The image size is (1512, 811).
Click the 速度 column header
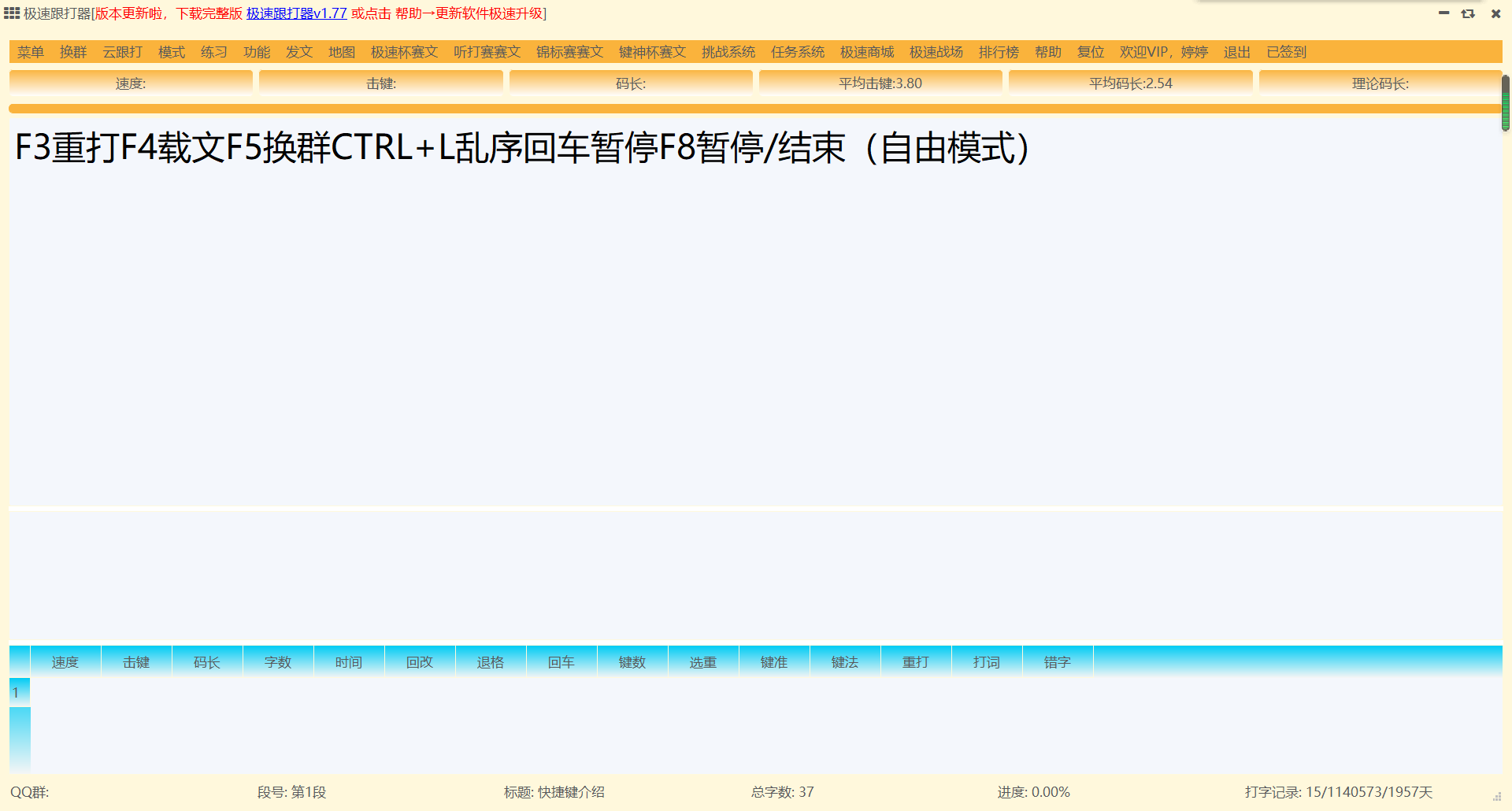click(65, 662)
